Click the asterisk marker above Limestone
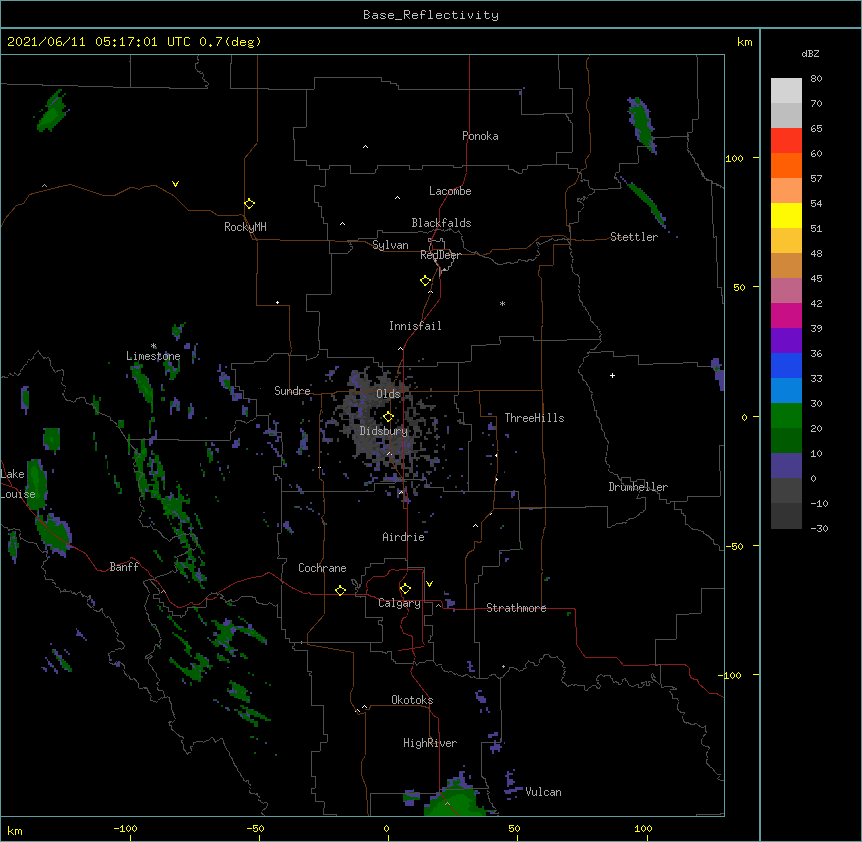This screenshot has width=862, height=842. pyautogui.click(x=153, y=346)
